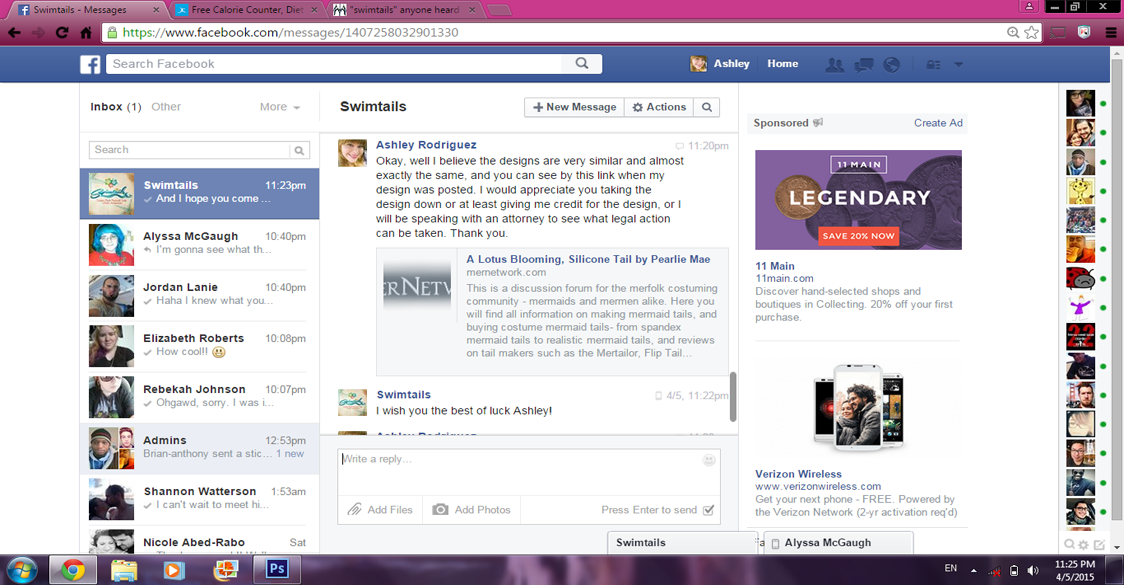Open the Friend Requests icon
This screenshot has width=1124, height=585.
[x=834, y=64]
